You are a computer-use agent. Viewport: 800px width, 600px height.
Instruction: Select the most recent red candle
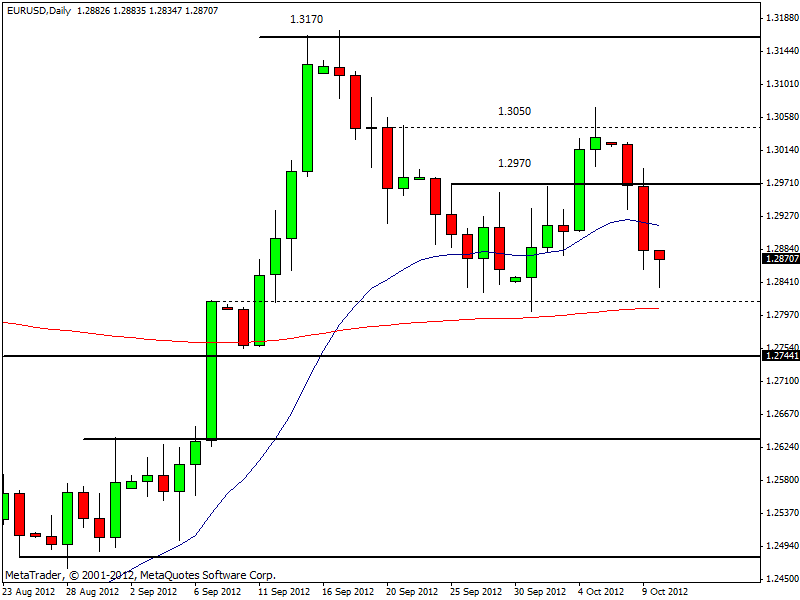tap(660, 255)
